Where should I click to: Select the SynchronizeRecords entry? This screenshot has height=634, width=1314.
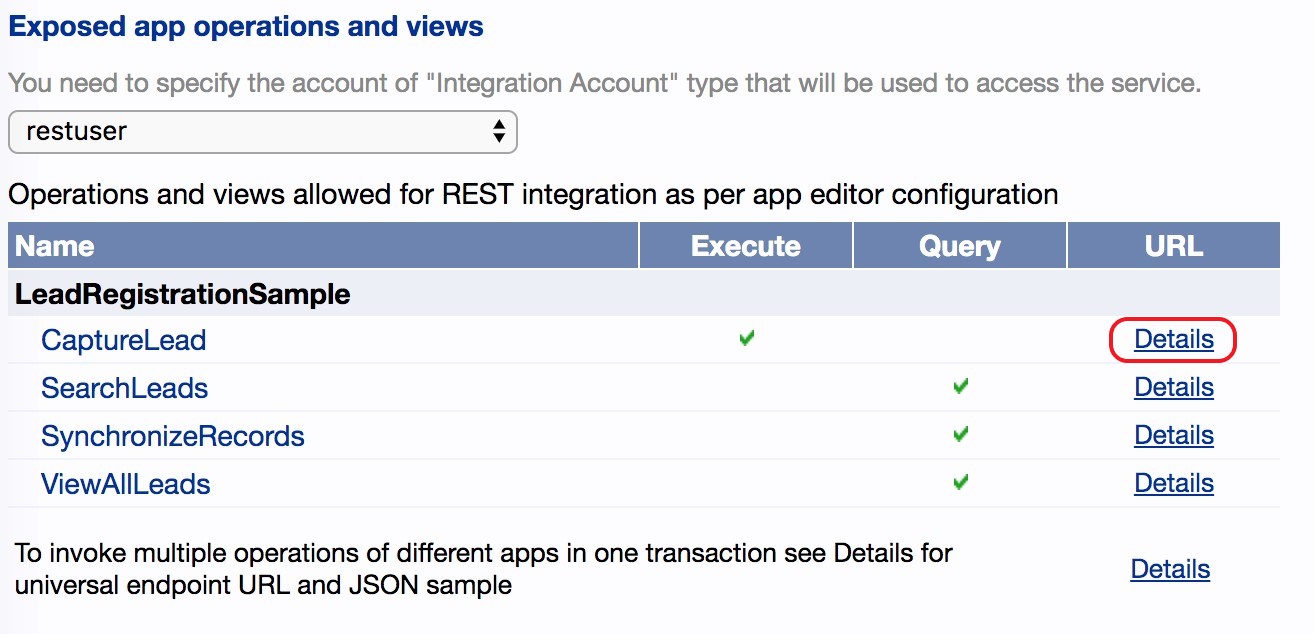pyautogui.click(x=172, y=436)
